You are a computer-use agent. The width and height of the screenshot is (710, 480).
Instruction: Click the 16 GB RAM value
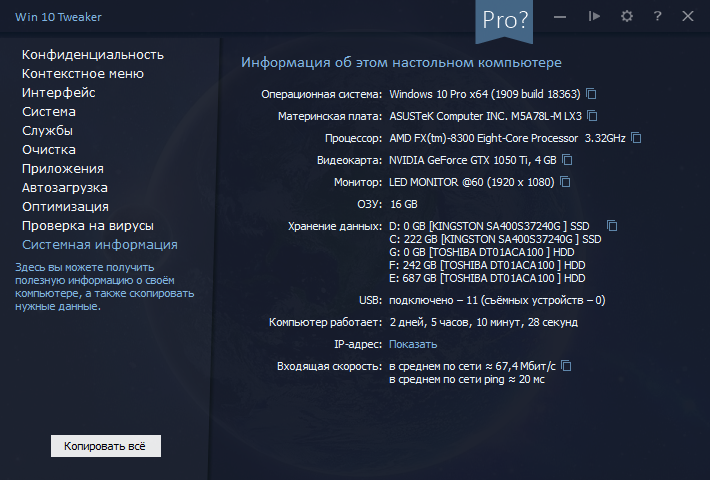(403, 204)
